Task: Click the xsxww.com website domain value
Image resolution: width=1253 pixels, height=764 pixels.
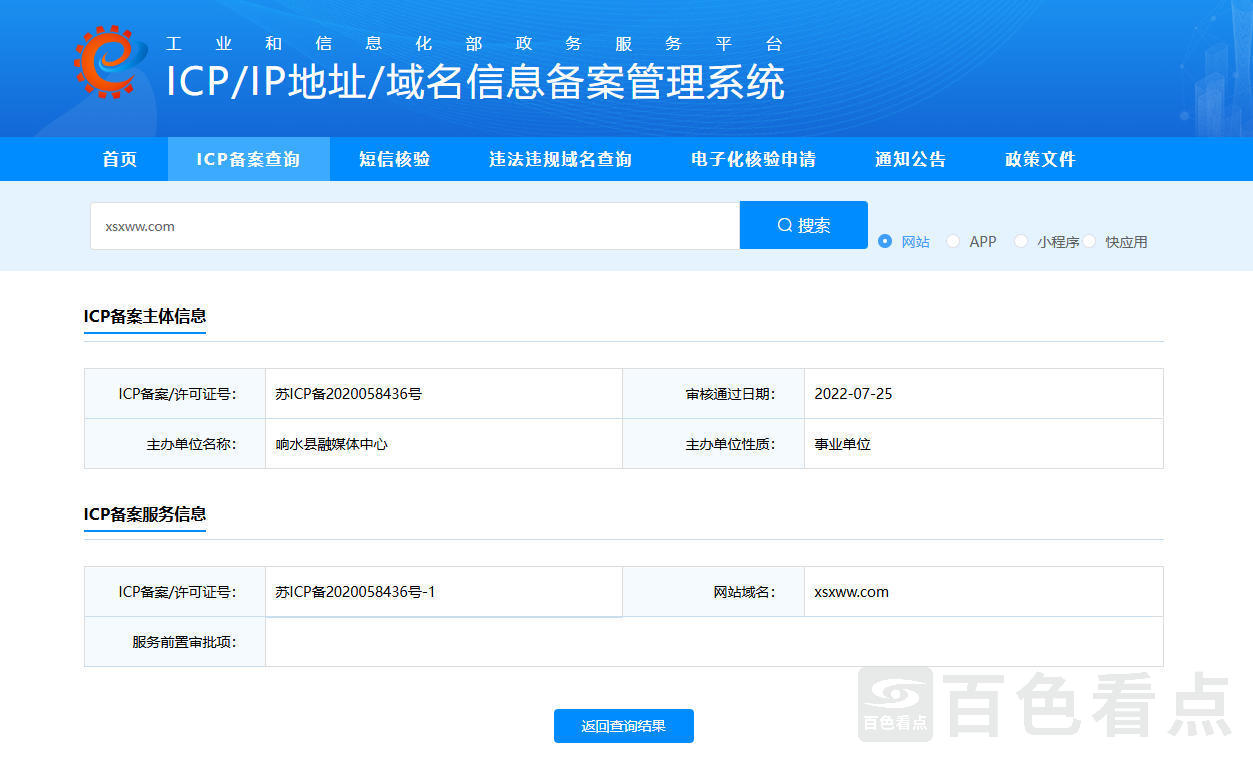Action: pos(851,592)
